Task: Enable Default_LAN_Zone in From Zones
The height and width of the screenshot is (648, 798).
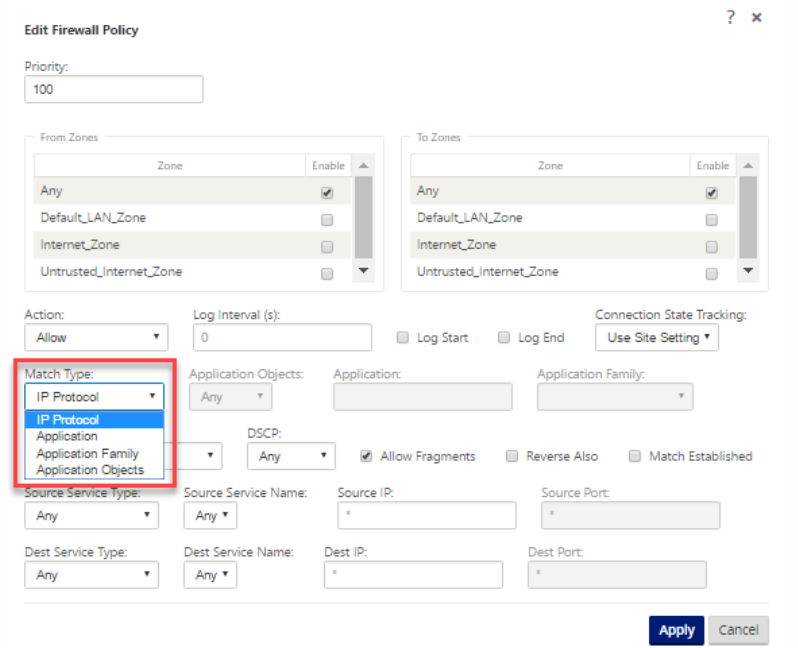Action: 327,219
